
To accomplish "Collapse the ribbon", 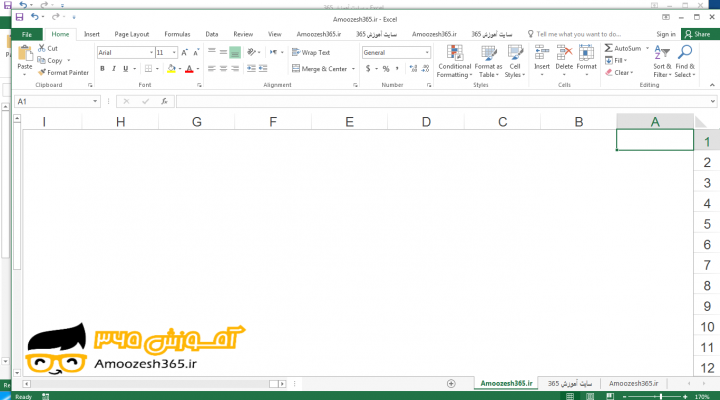I will (712, 85).
